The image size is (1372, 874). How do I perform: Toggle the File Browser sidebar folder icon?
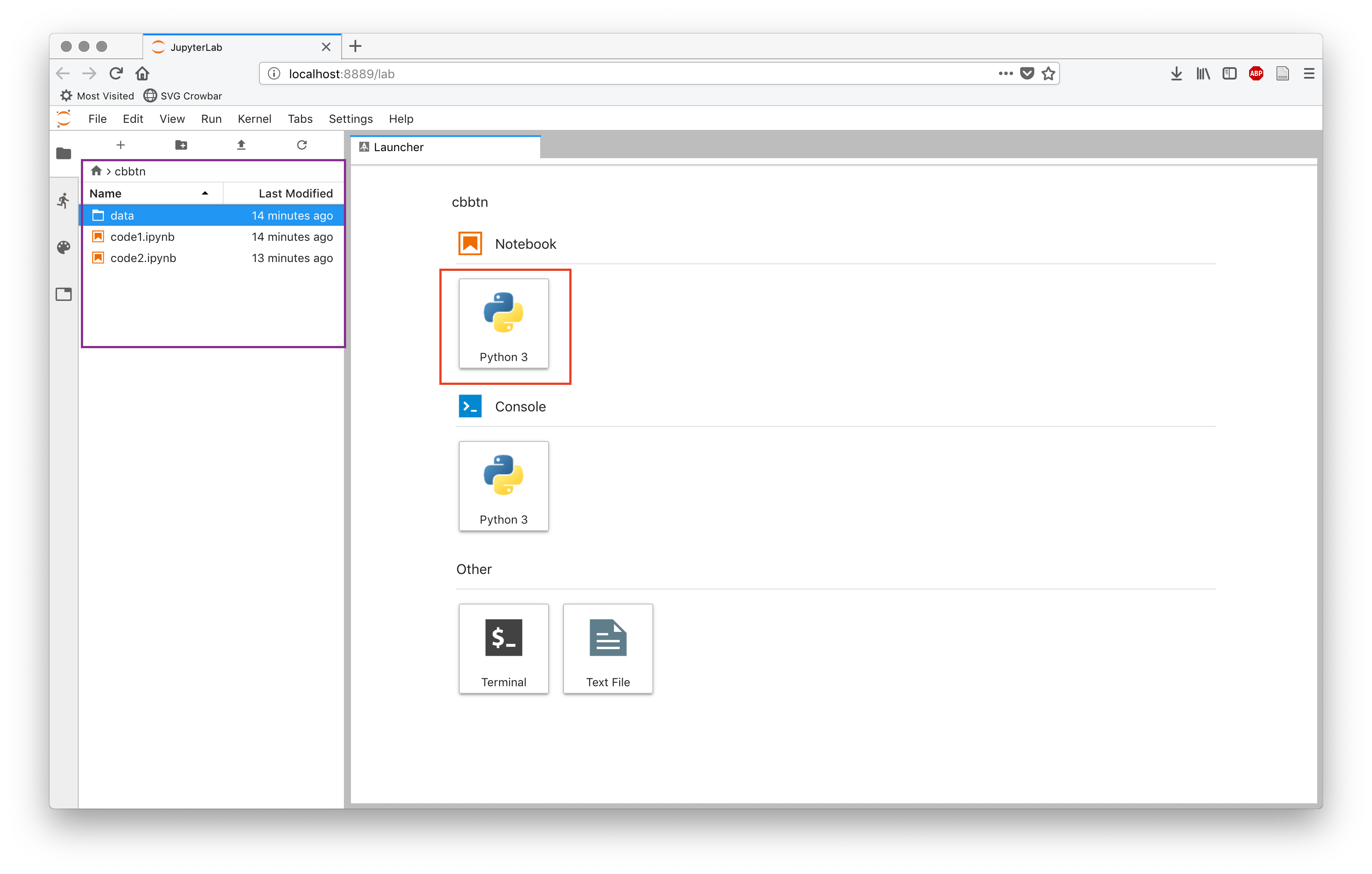63,153
